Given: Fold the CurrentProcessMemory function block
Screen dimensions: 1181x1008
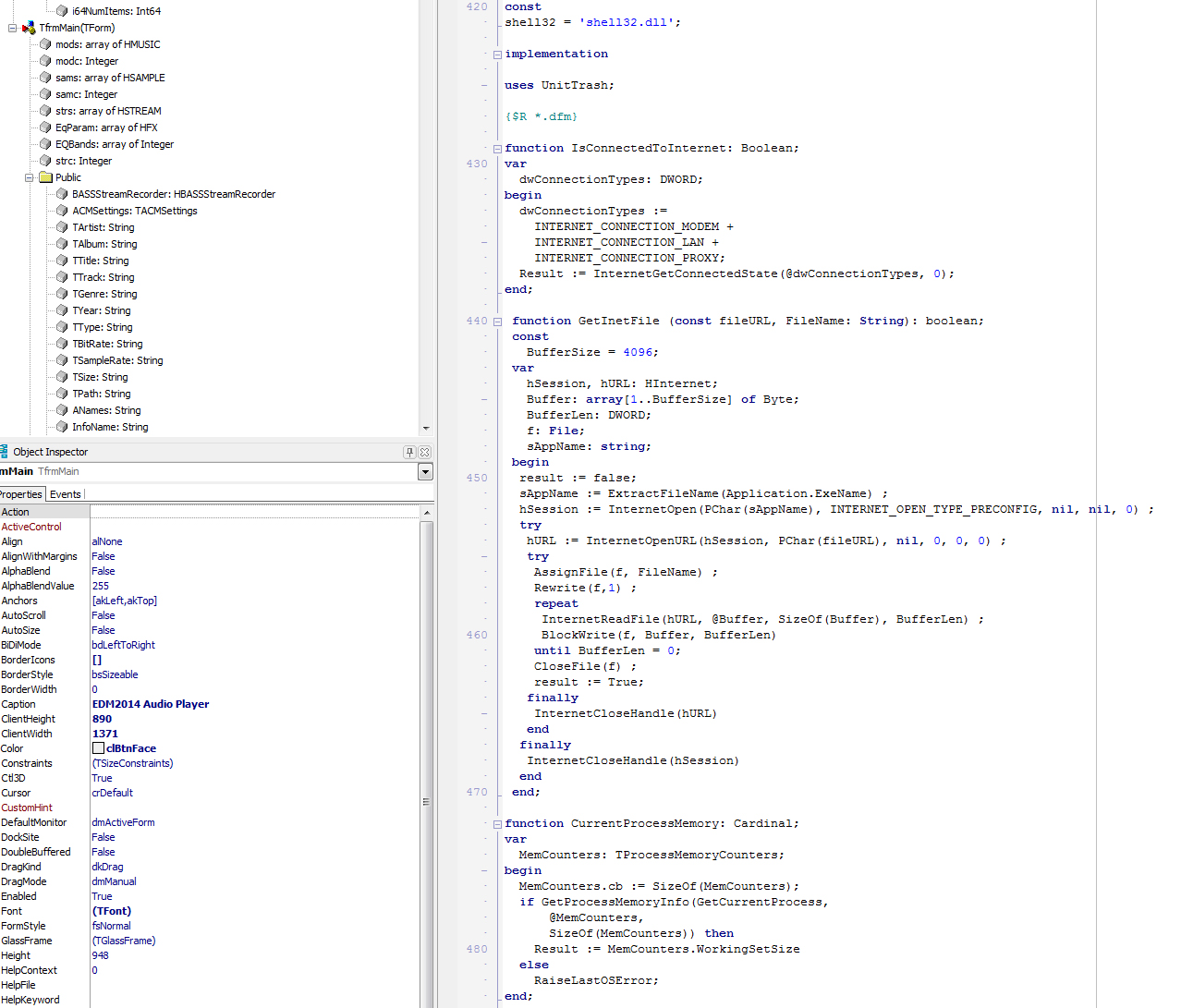Looking at the screenshot, I should coord(497,824).
